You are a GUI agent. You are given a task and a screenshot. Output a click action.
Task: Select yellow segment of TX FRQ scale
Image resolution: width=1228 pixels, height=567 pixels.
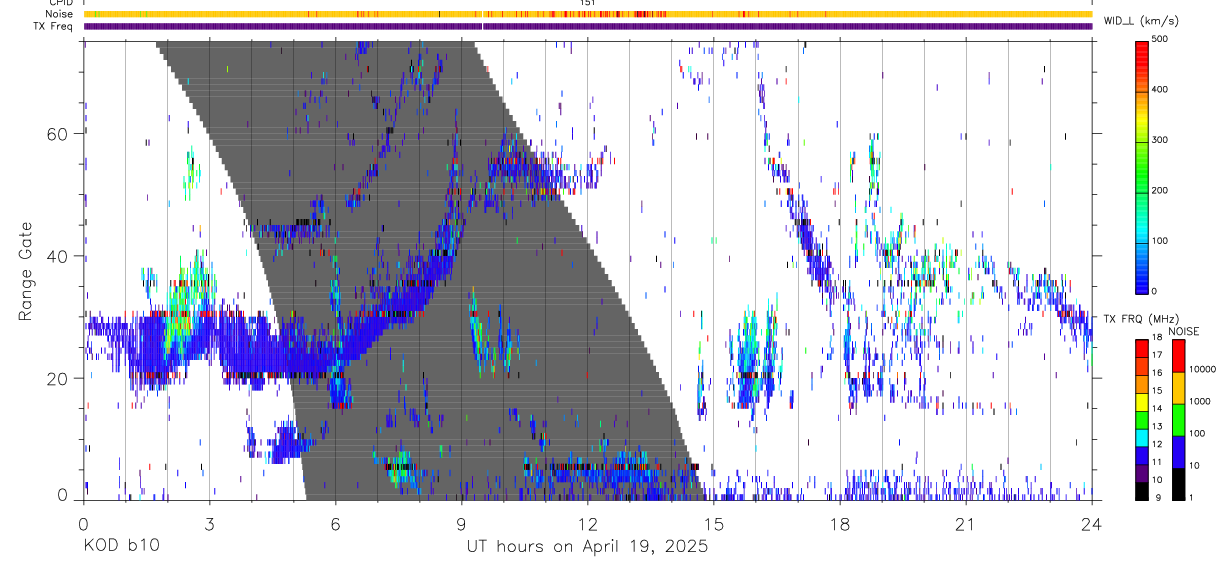pyautogui.click(x=1142, y=401)
